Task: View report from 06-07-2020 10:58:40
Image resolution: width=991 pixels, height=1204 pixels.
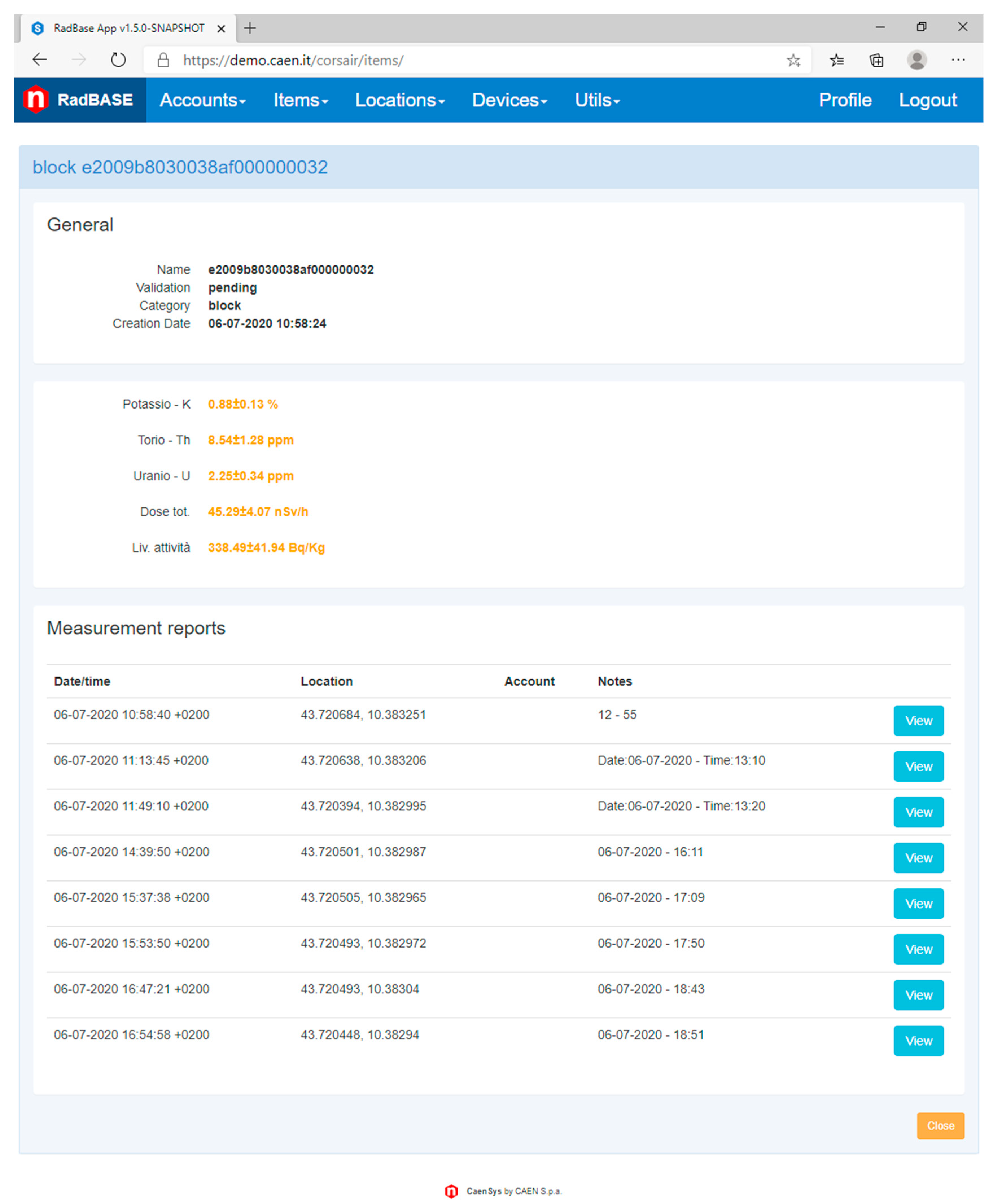Action: (x=918, y=720)
